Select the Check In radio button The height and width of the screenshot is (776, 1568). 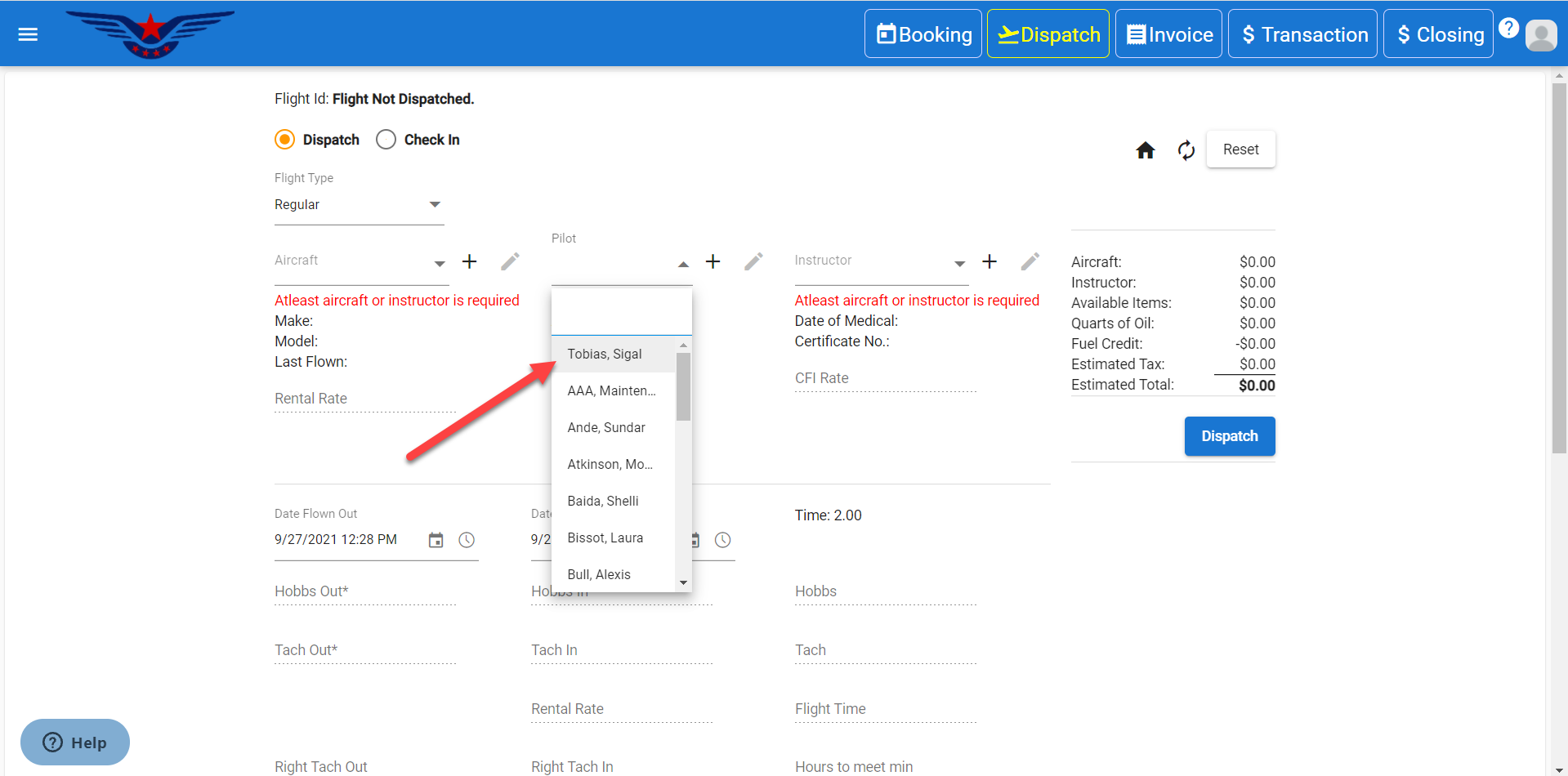pos(386,140)
